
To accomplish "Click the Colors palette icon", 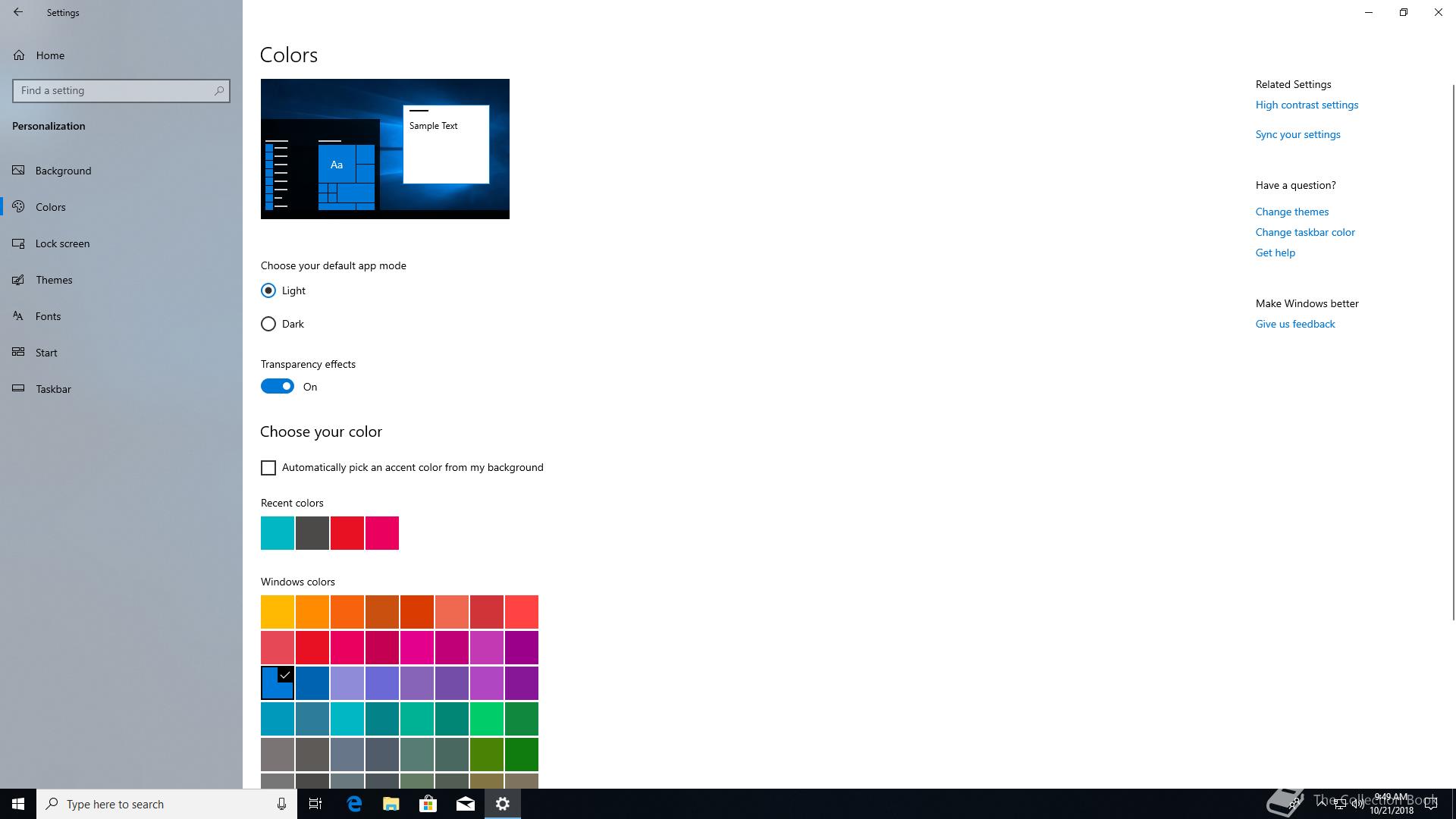I will click(19, 207).
